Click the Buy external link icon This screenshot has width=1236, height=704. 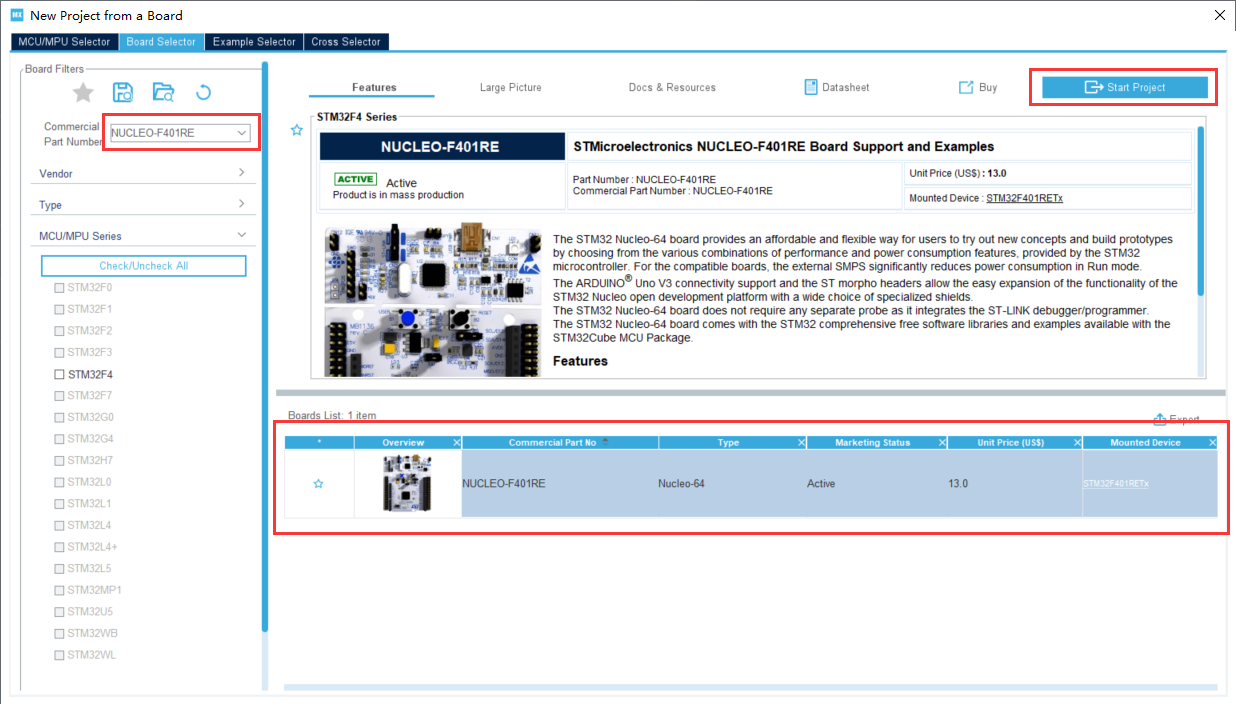pyautogui.click(x=966, y=87)
